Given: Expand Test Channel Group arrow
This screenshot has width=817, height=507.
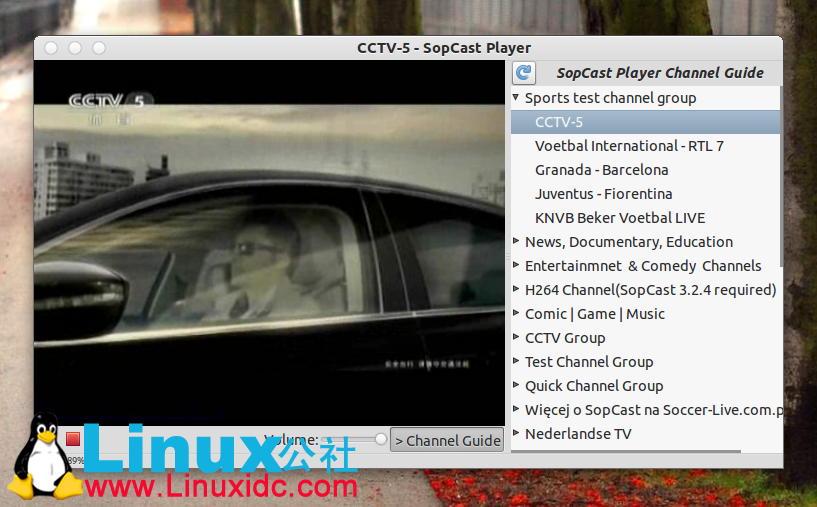Looking at the screenshot, I should coord(516,361).
